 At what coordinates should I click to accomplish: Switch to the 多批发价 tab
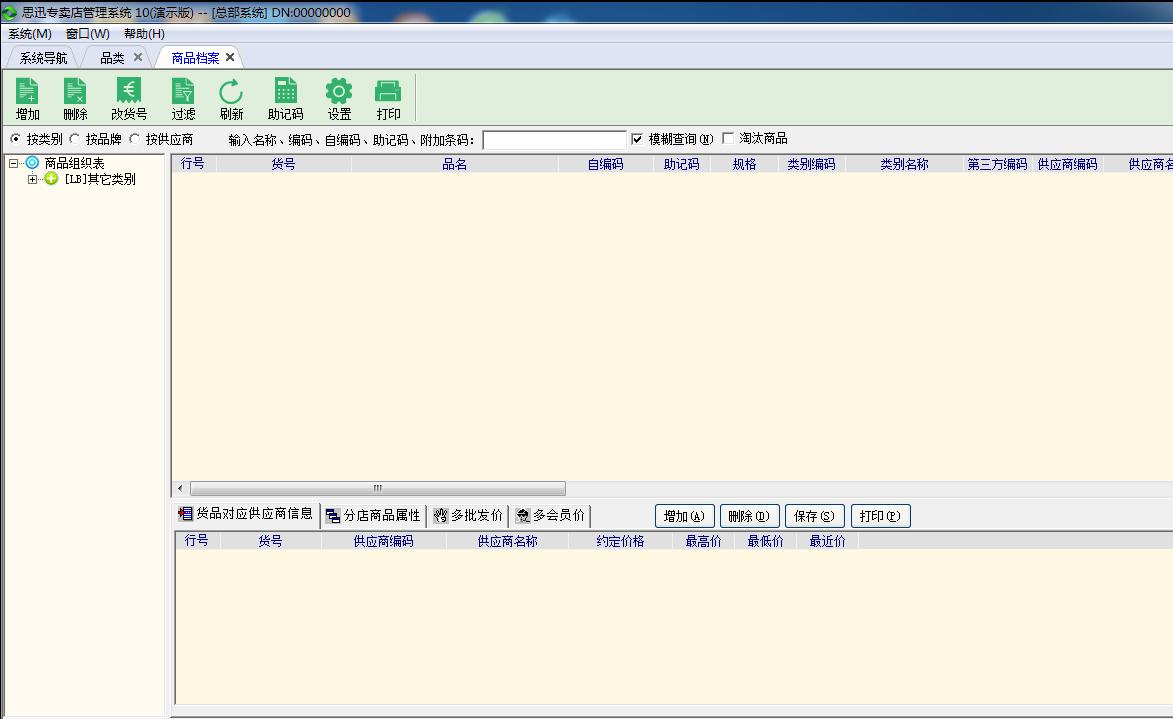pos(468,516)
